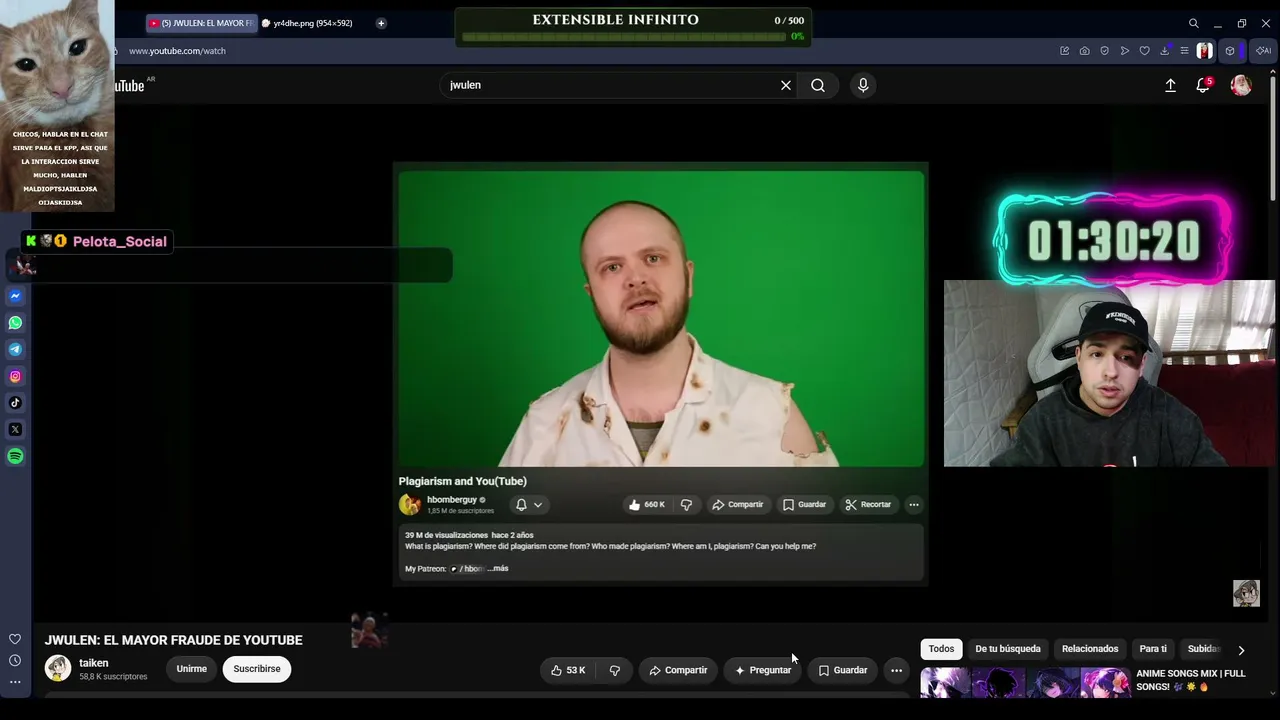The width and height of the screenshot is (1280, 720).
Task: Open Messenger from the browser sidebar
Action: tap(15, 296)
